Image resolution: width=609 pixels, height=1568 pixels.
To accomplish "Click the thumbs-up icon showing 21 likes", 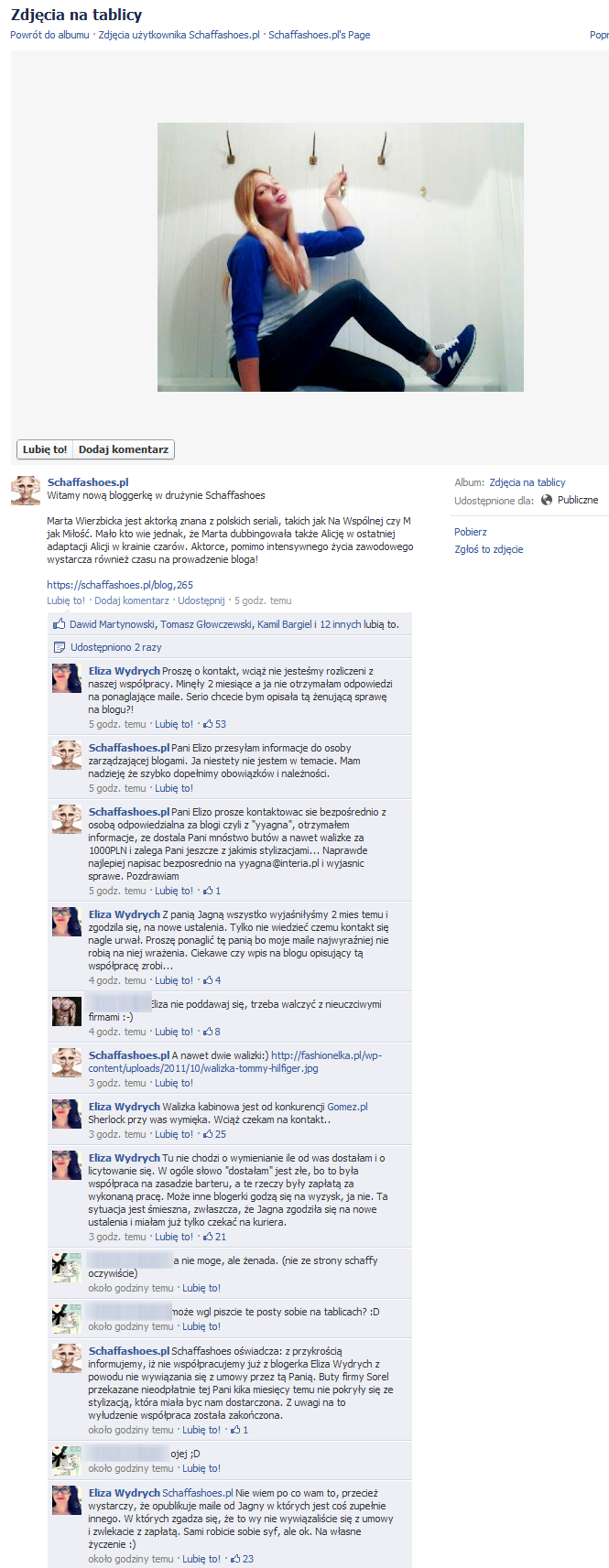I will [x=208, y=1237].
